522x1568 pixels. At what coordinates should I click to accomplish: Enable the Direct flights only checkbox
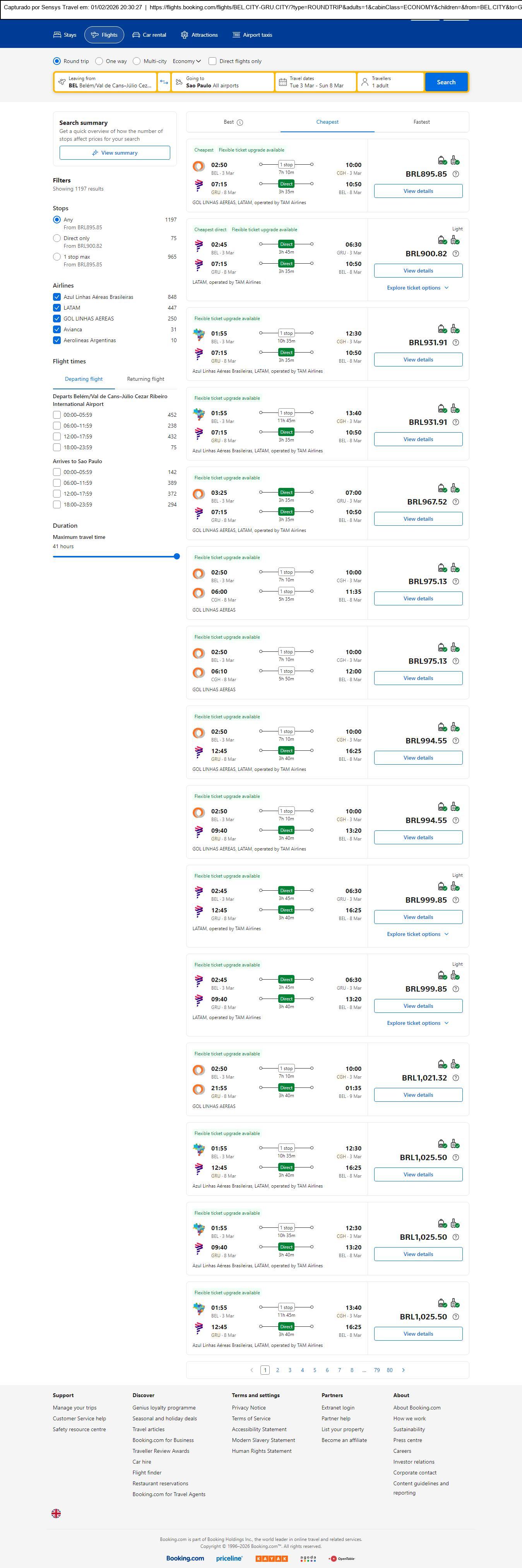pos(212,61)
